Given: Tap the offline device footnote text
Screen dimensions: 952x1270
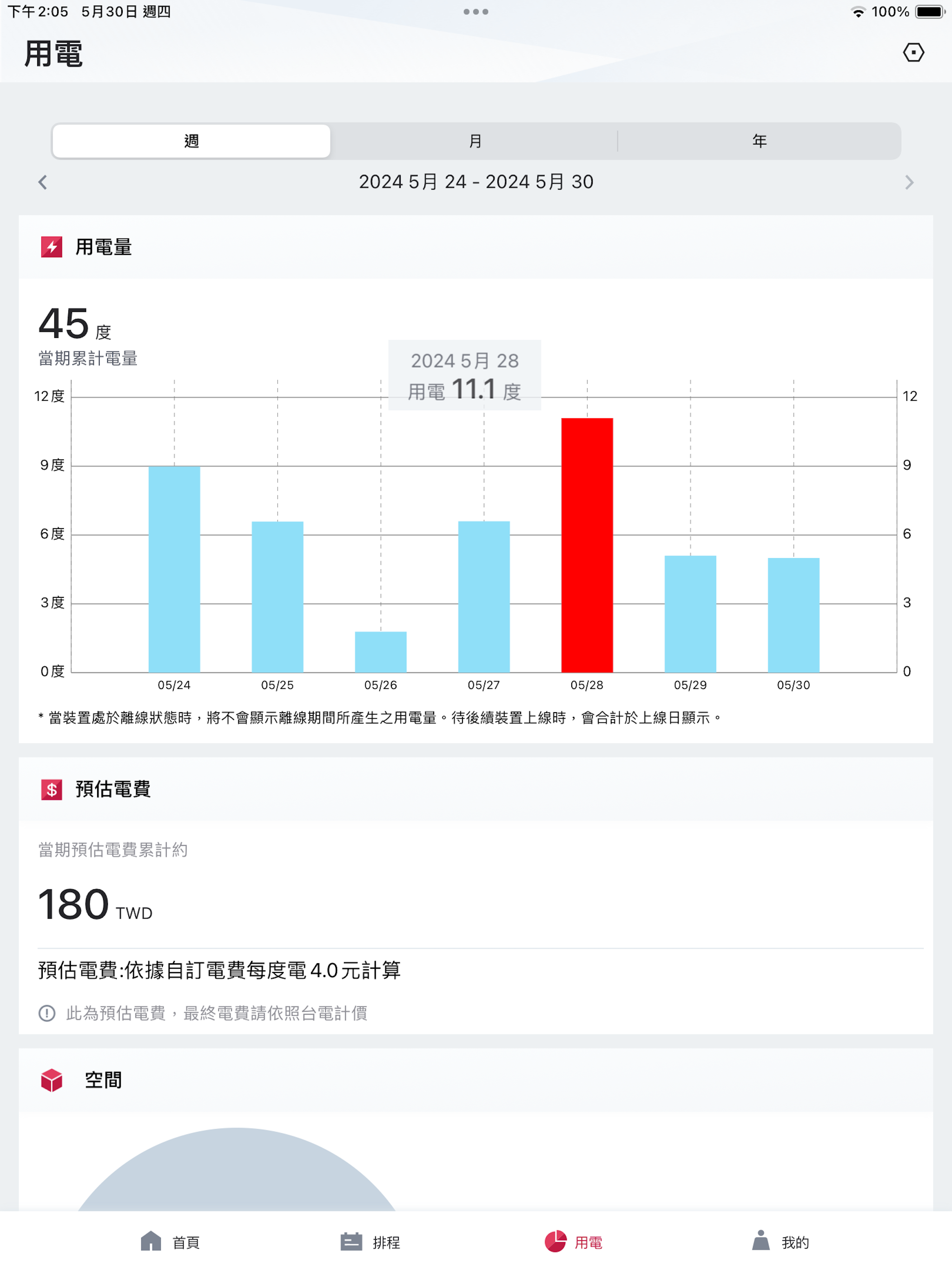Looking at the screenshot, I should 380,718.
